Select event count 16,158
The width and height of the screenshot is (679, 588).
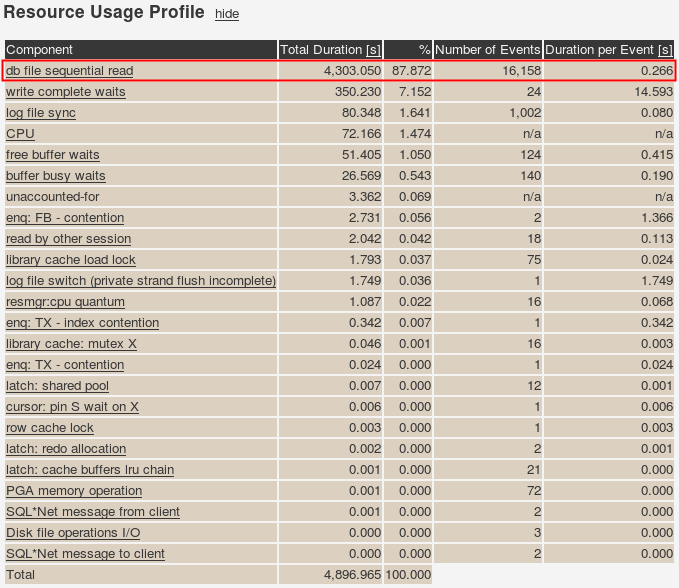521,71
